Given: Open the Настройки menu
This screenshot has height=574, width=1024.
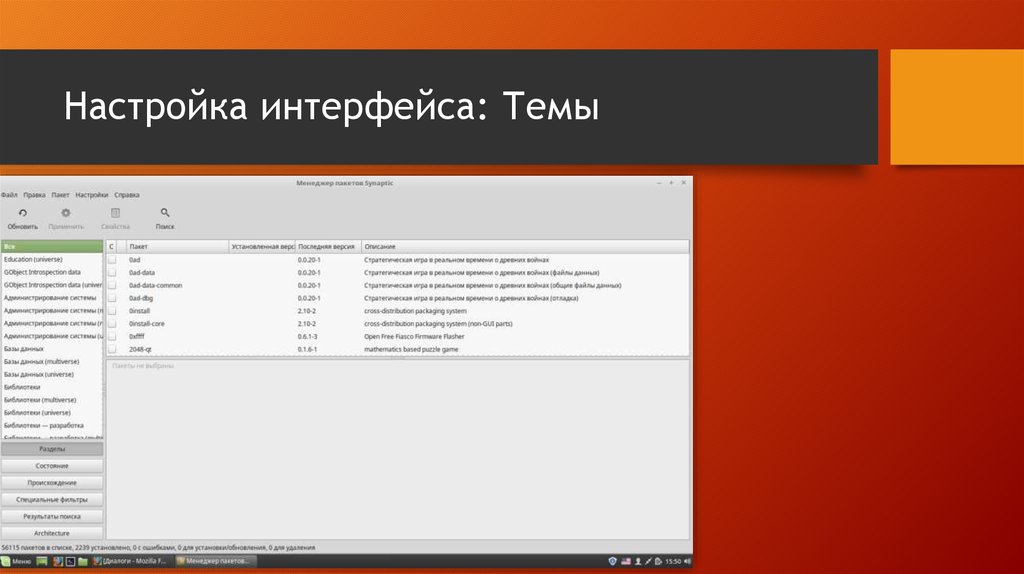Looking at the screenshot, I should (x=91, y=195).
